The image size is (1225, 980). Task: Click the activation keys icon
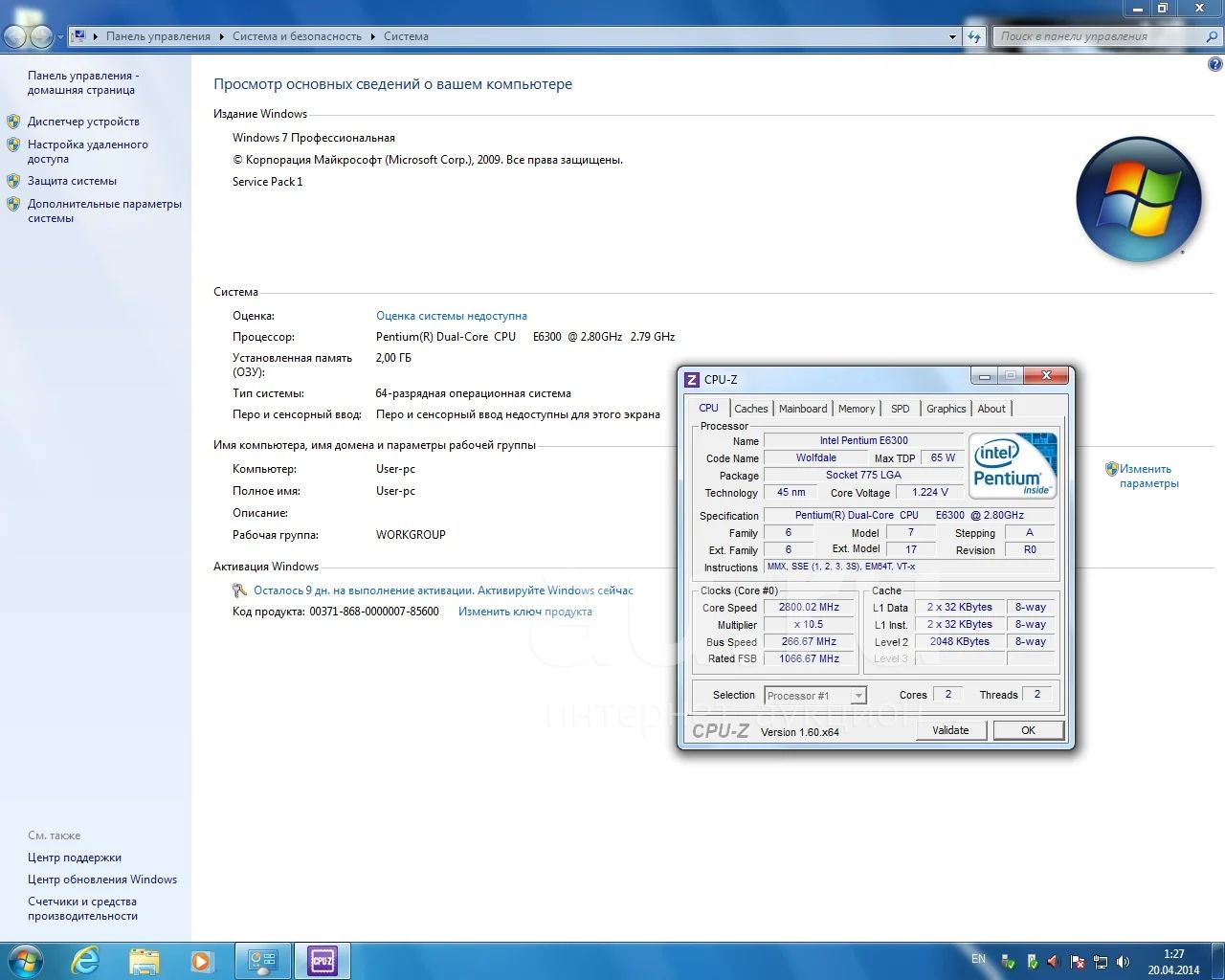click(x=240, y=590)
